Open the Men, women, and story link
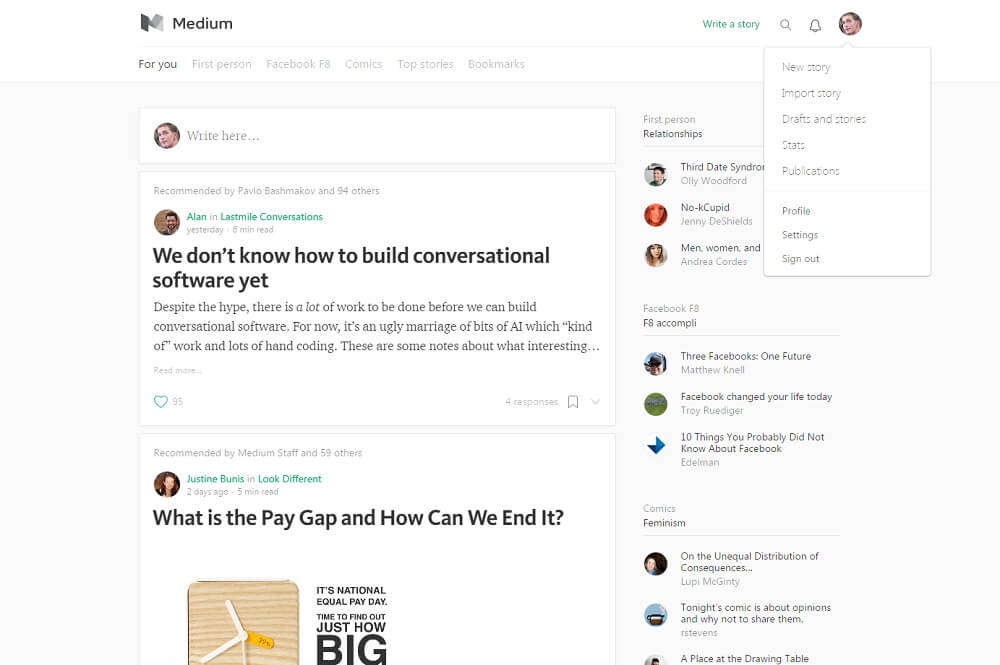1000x665 pixels. 720,248
